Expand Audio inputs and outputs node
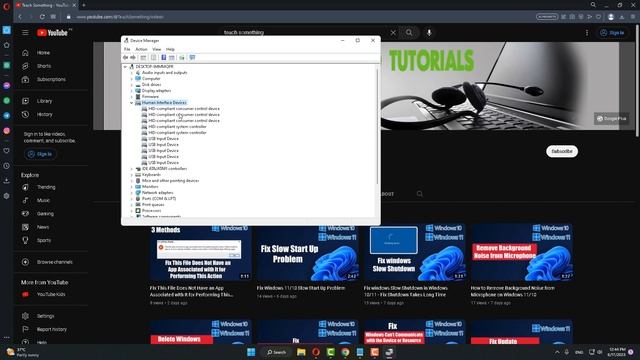Image resolution: width=640 pixels, height=360 pixels. (132, 73)
